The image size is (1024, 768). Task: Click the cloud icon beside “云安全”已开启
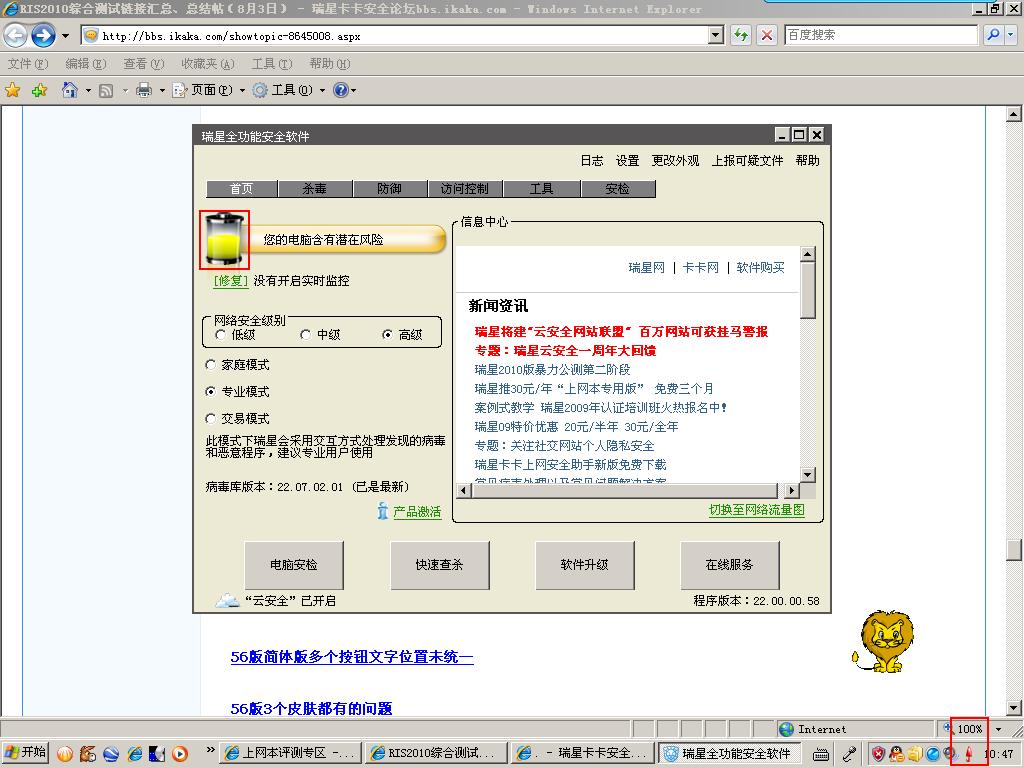[x=227, y=600]
